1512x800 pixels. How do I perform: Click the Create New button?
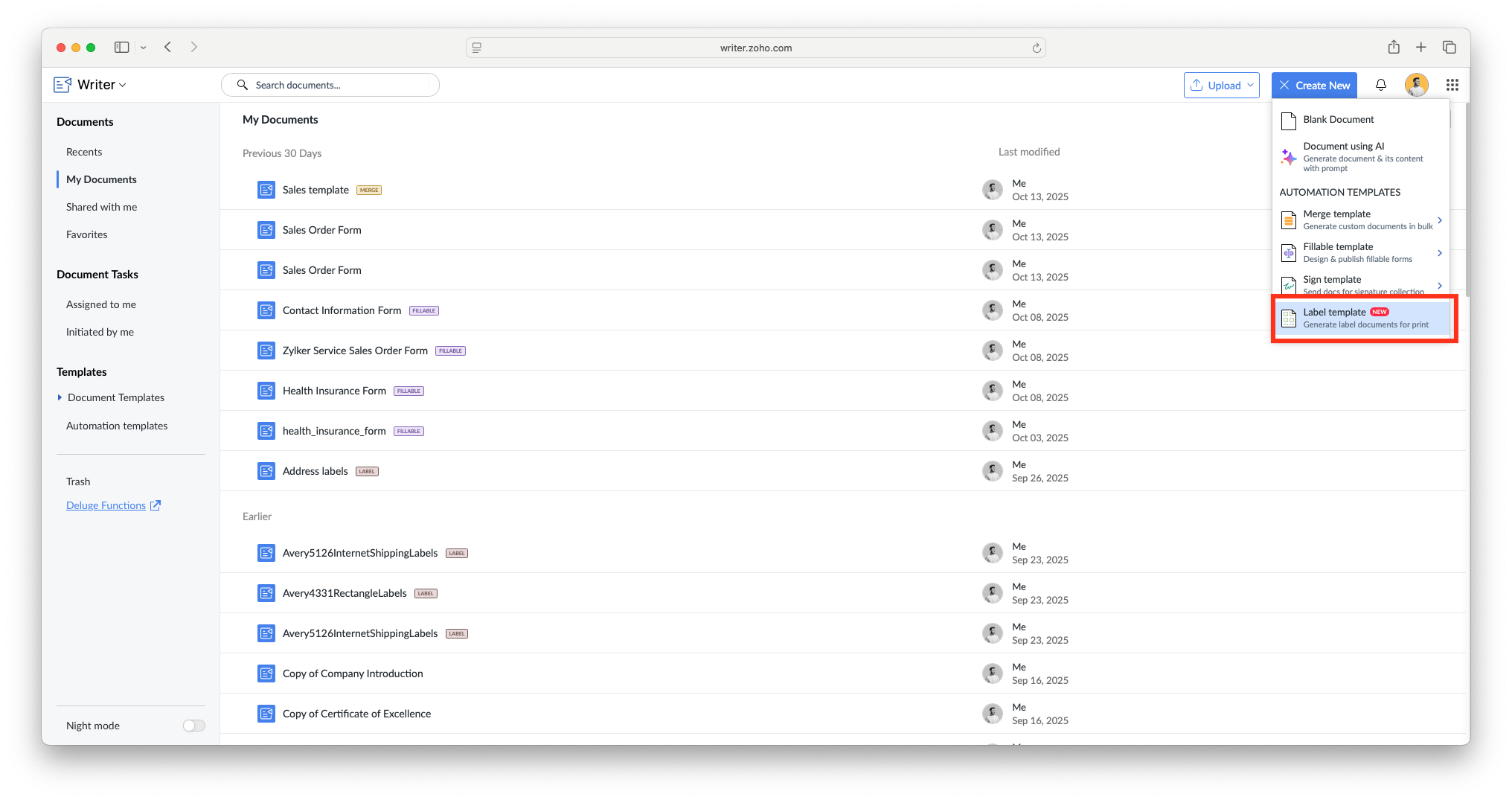coord(1314,85)
